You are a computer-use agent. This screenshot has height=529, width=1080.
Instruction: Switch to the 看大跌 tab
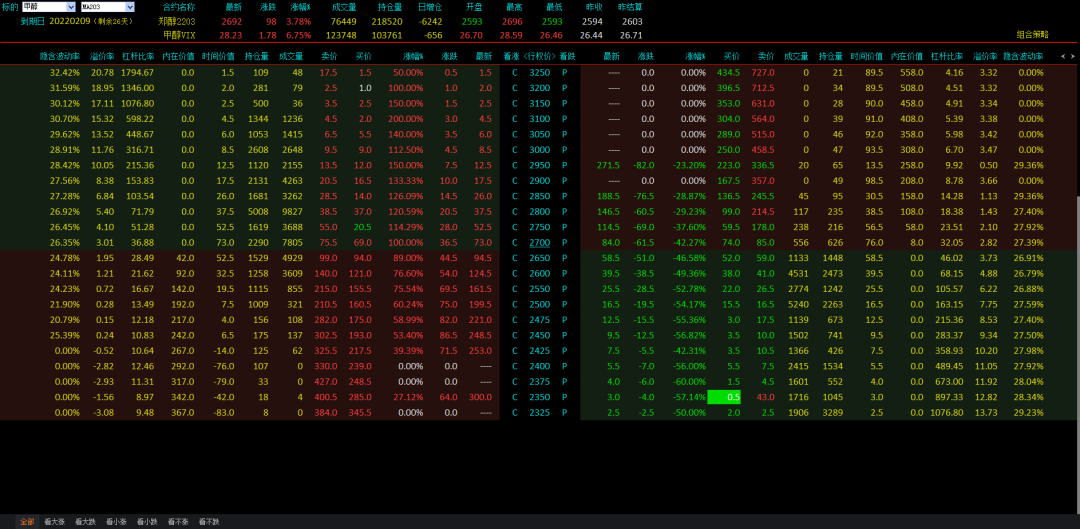pos(85,521)
